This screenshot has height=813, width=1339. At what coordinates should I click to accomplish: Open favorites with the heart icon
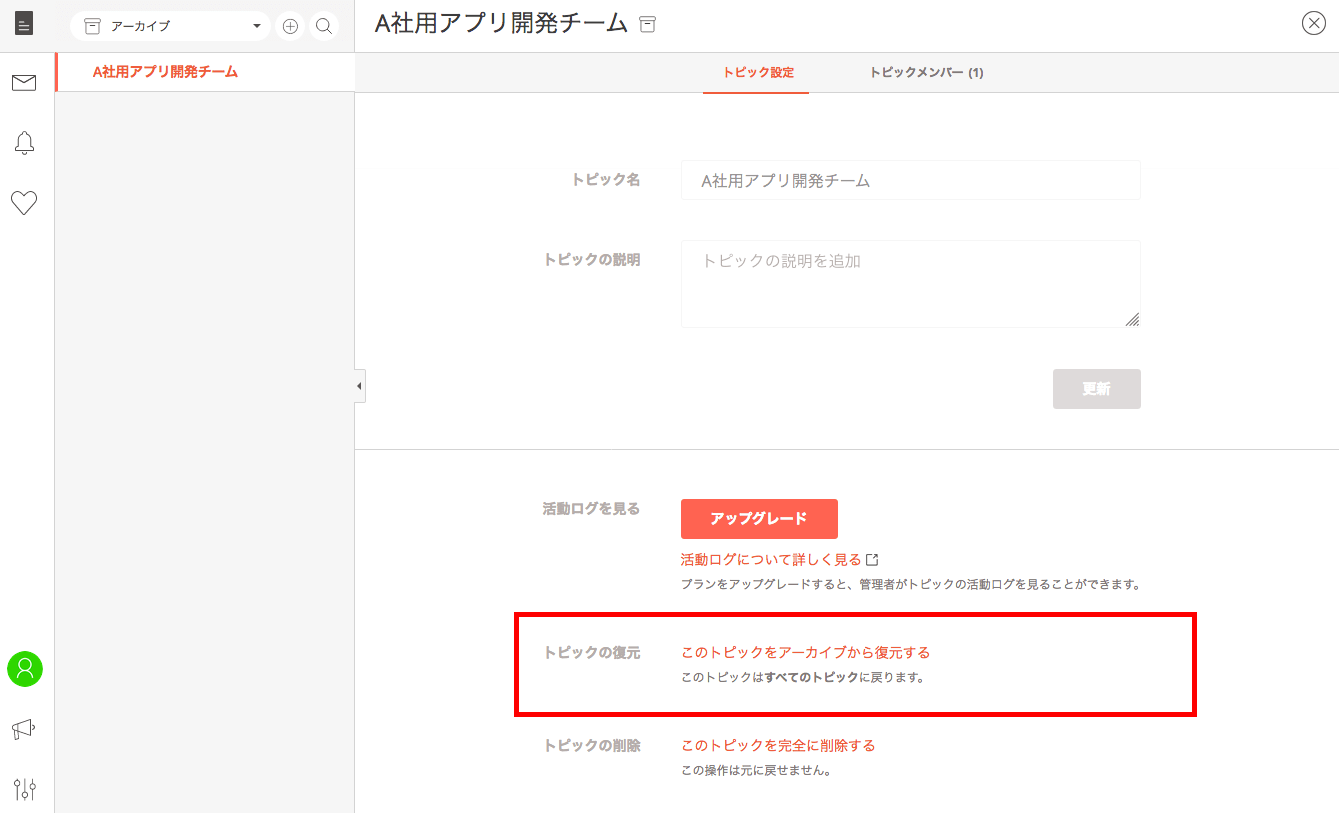click(24, 203)
